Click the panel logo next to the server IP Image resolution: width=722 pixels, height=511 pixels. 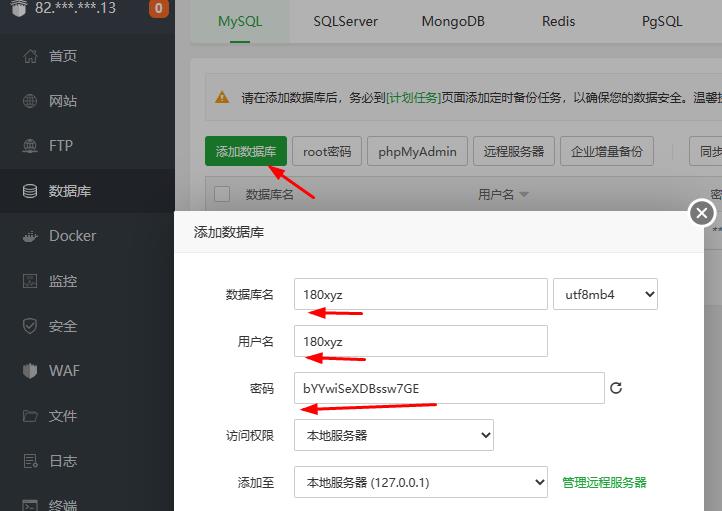19,8
